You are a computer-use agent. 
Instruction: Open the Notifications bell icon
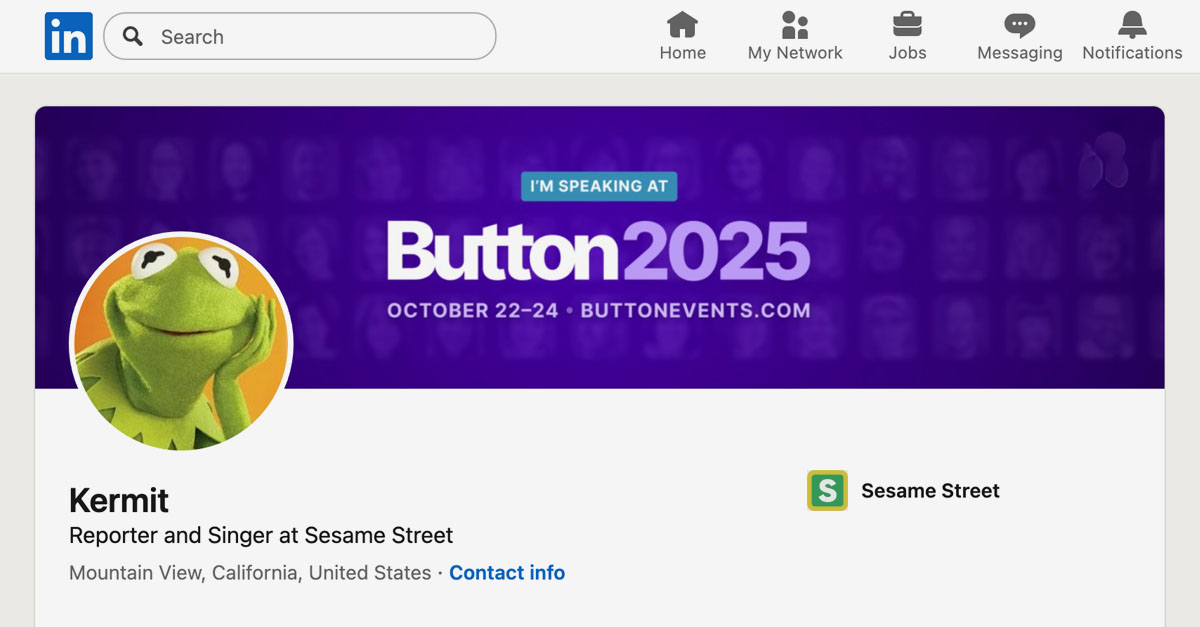coord(1132,24)
